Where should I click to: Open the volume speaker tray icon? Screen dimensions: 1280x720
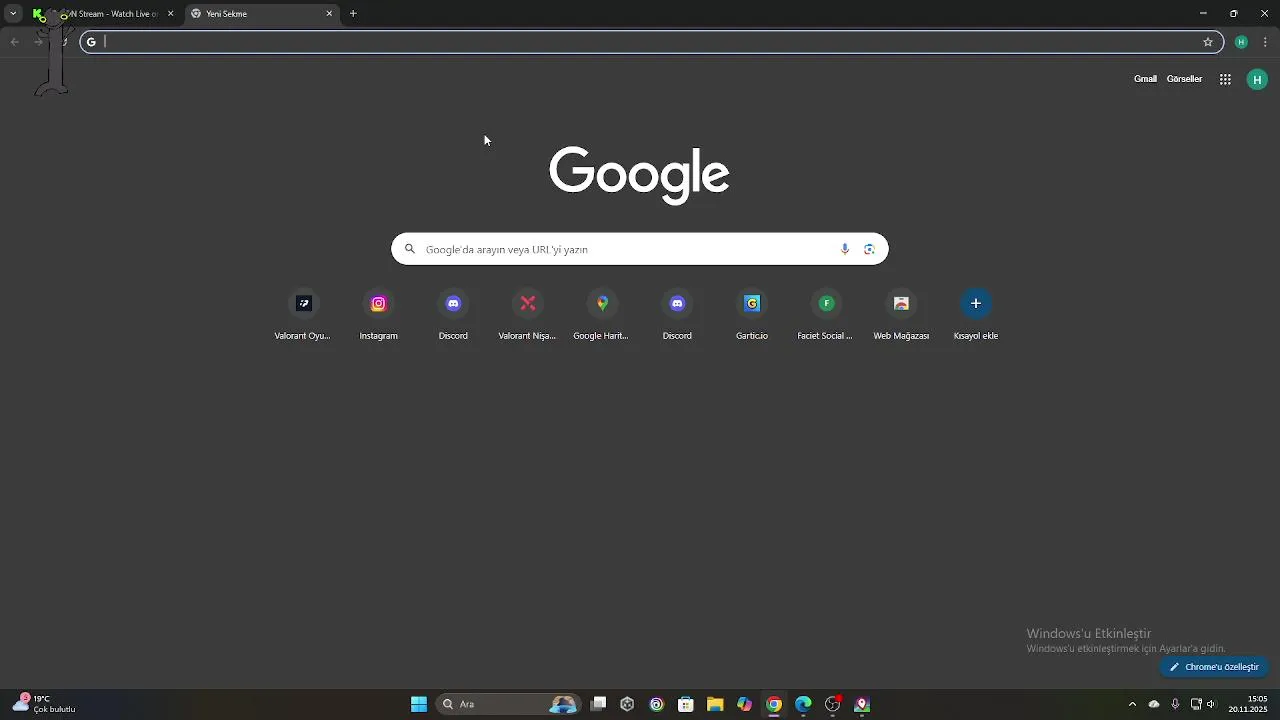pos(1211,704)
